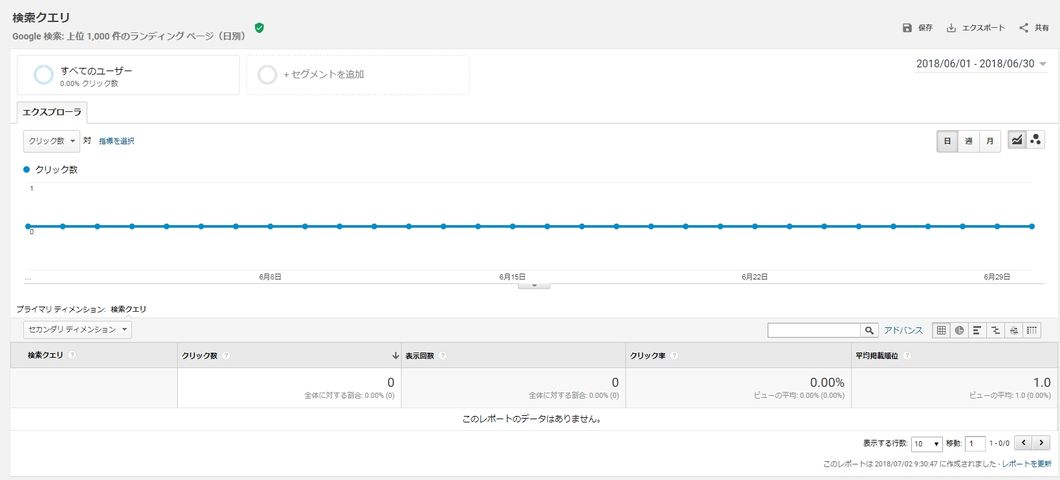Select the エクスプローラ tab

(51, 112)
